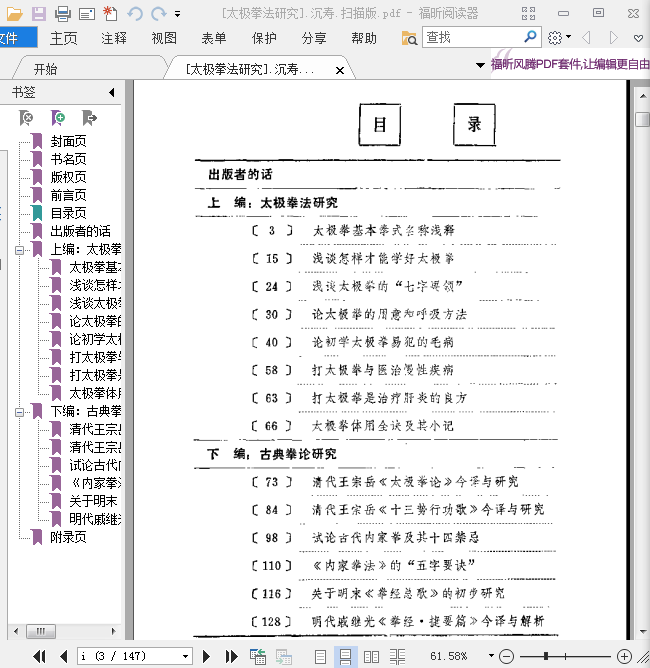Click the vertical scrollbar up arrow
This screenshot has height=668, width=650.
(x=643, y=96)
